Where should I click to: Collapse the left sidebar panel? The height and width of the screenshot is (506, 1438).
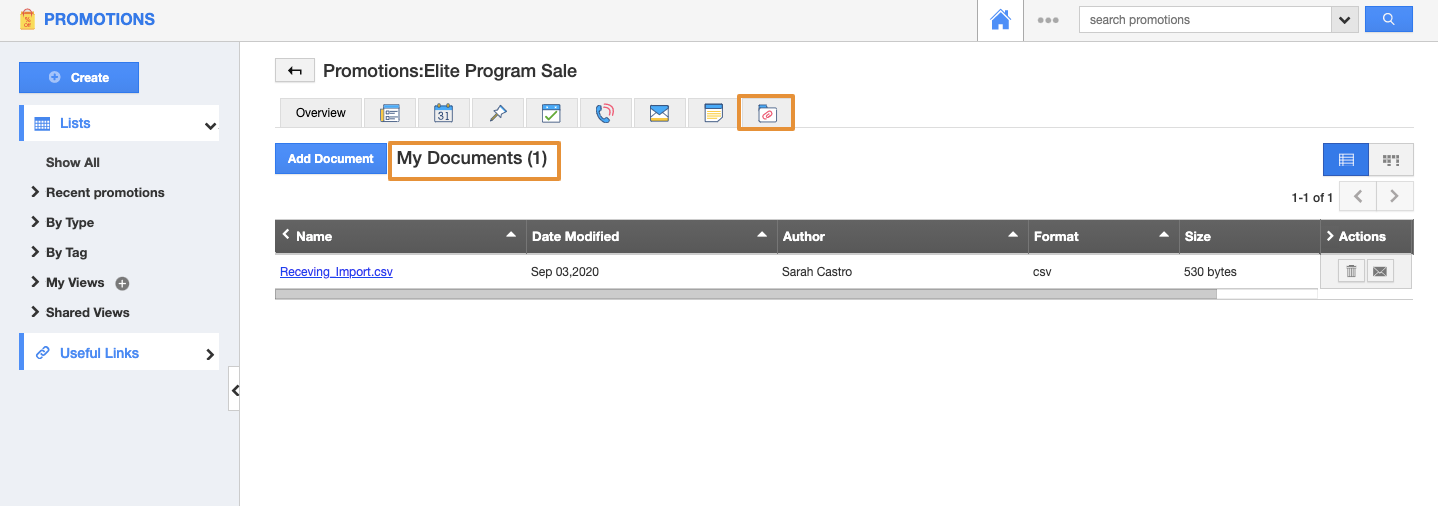[x=235, y=390]
